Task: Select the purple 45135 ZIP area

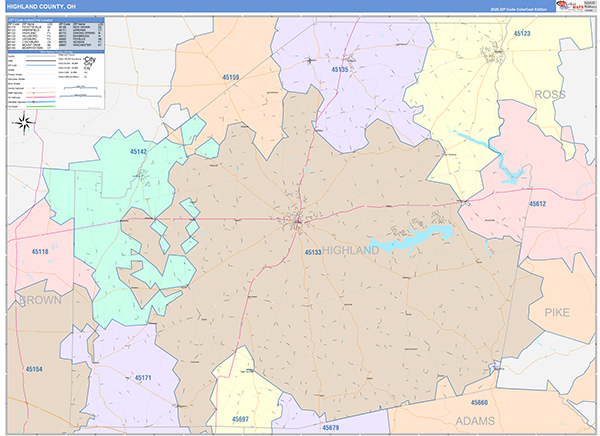Action: [340, 70]
